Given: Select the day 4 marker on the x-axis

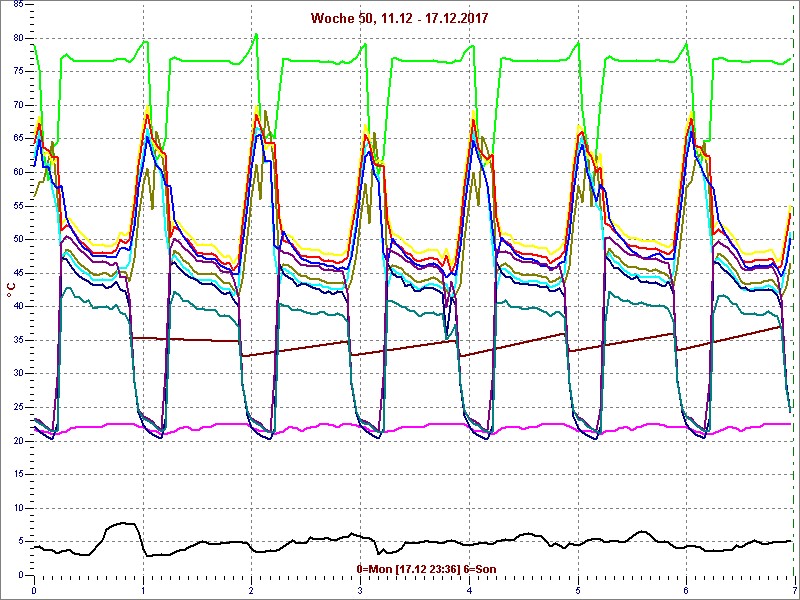Looking at the screenshot, I should tap(469, 591).
